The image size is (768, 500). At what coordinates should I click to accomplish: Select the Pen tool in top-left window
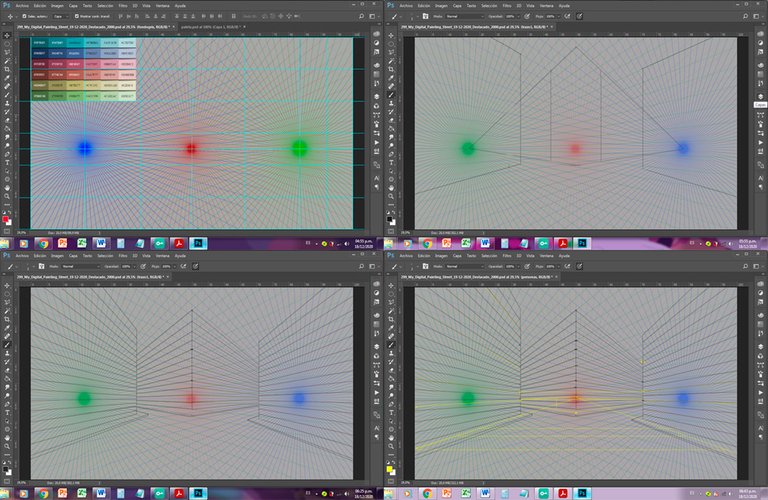pos(7,154)
